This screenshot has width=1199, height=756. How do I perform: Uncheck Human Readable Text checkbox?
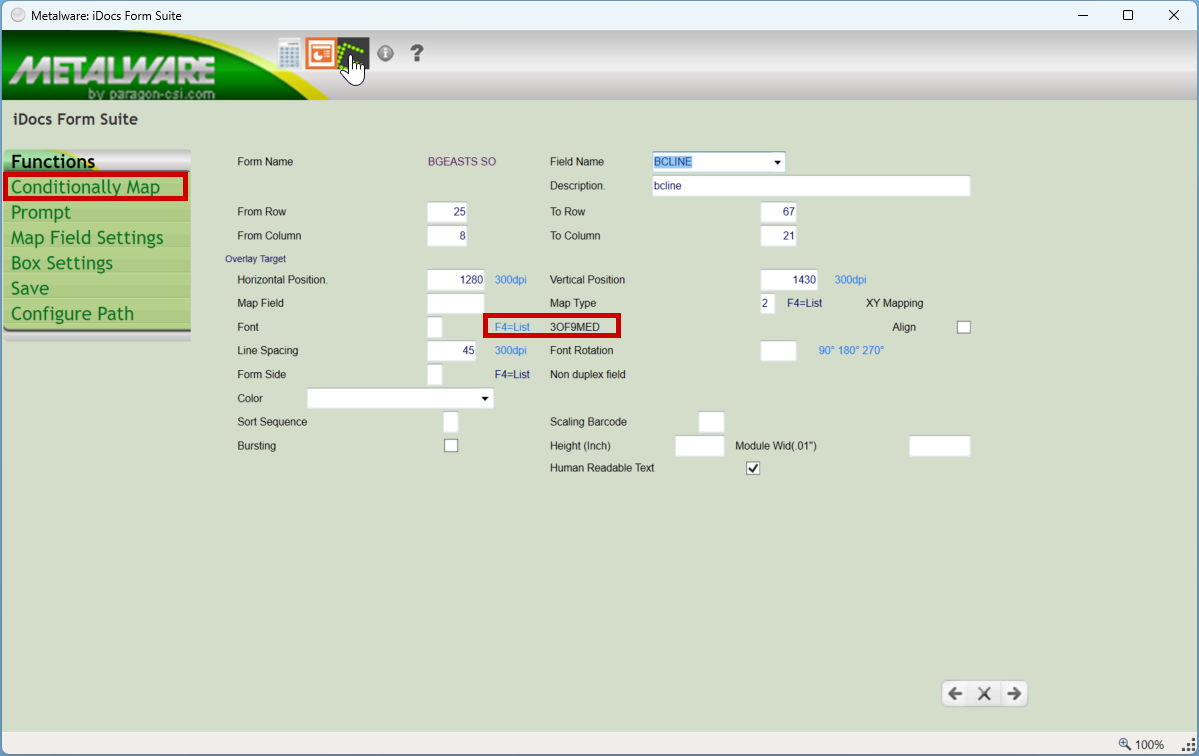753,468
